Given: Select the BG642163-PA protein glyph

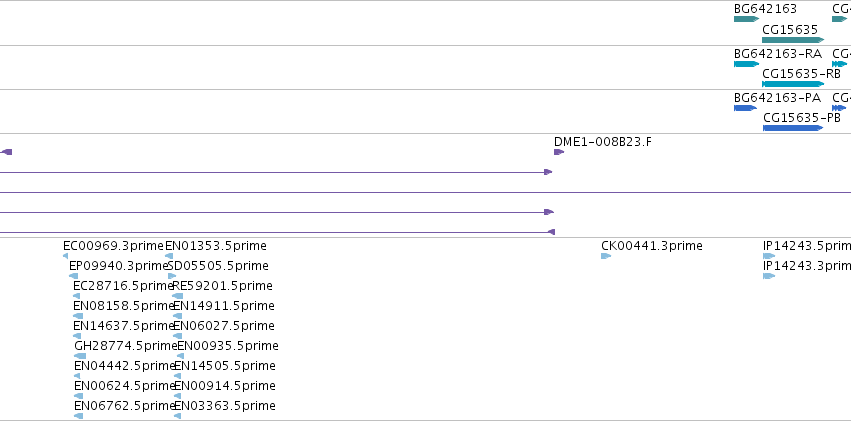Looking at the screenshot, I should [745, 108].
